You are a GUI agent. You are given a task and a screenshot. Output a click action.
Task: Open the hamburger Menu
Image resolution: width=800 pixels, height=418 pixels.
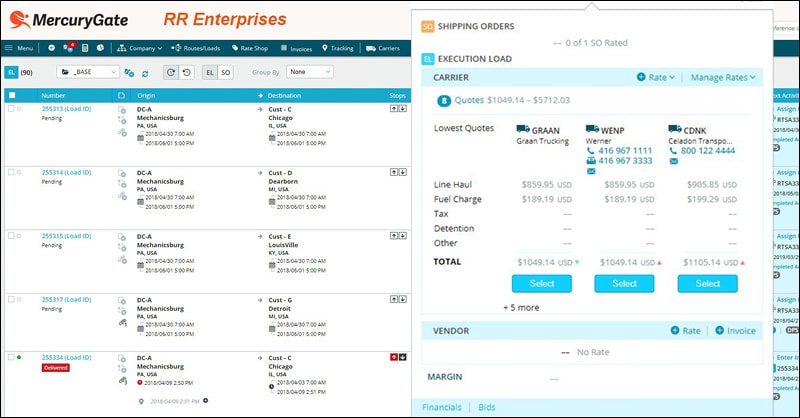(x=19, y=48)
